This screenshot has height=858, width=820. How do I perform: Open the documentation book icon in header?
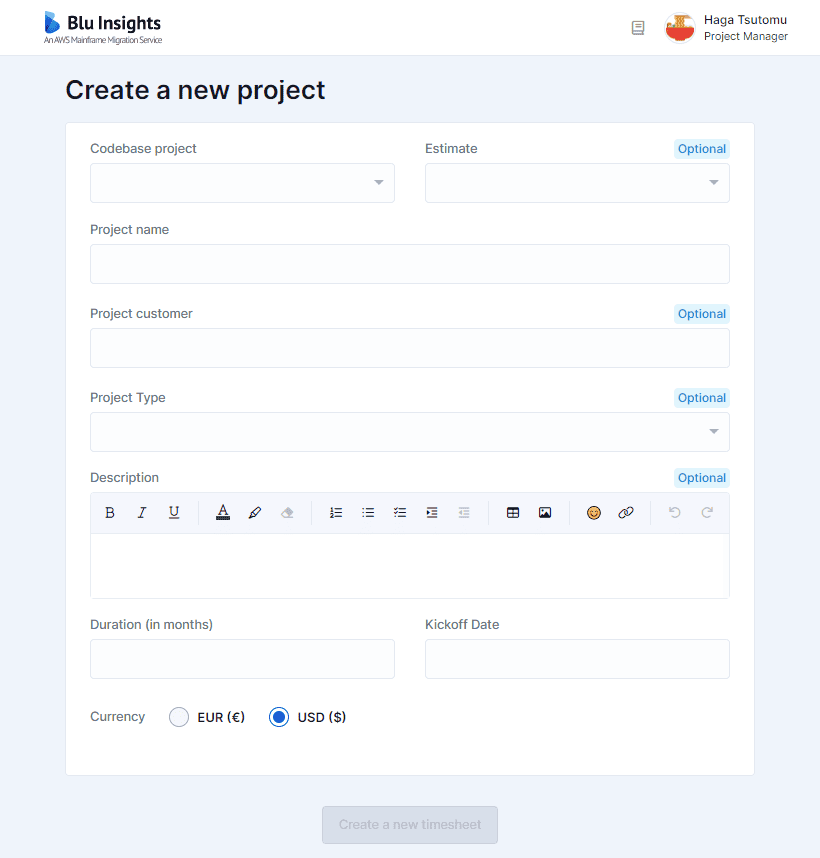click(638, 27)
